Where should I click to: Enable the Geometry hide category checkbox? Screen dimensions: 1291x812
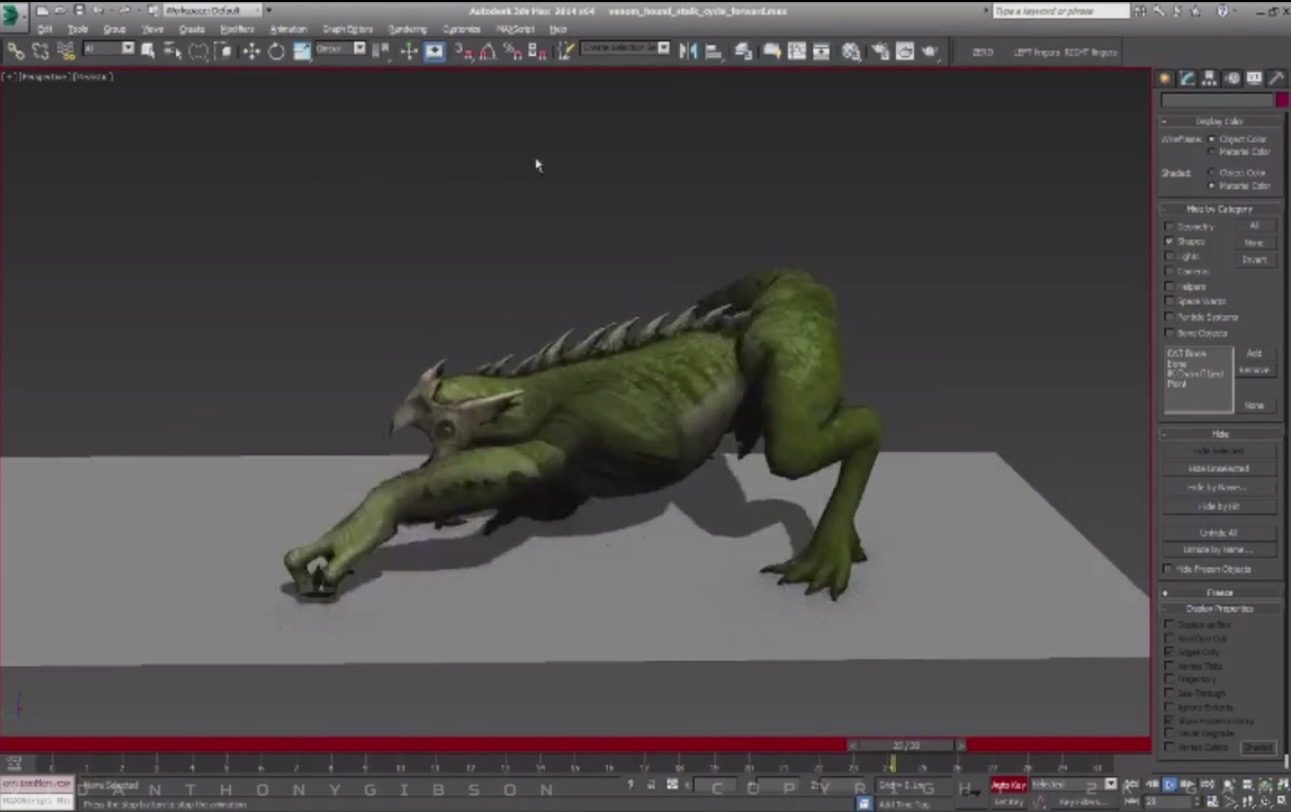coord(1169,227)
